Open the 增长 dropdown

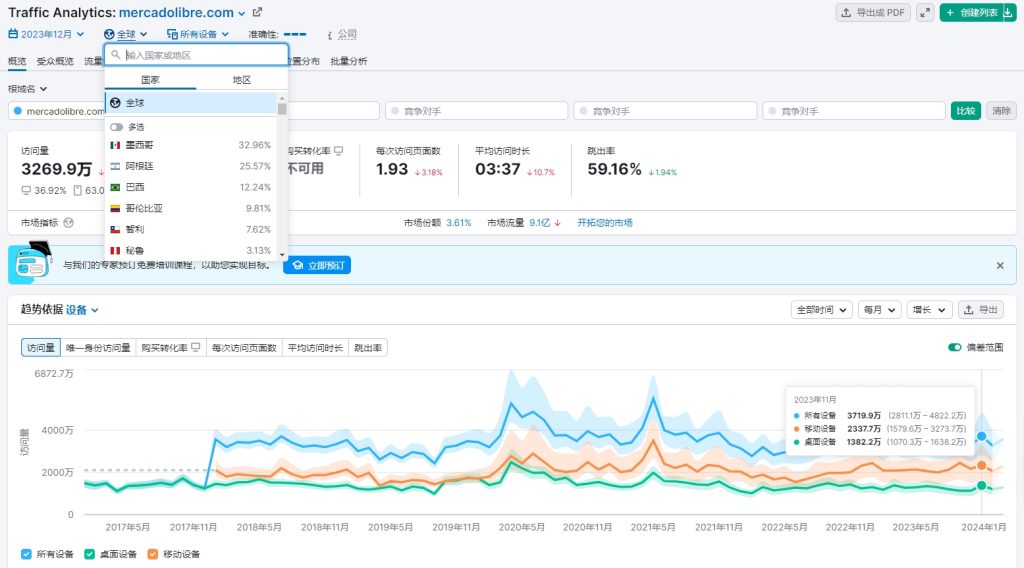click(929, 309)
